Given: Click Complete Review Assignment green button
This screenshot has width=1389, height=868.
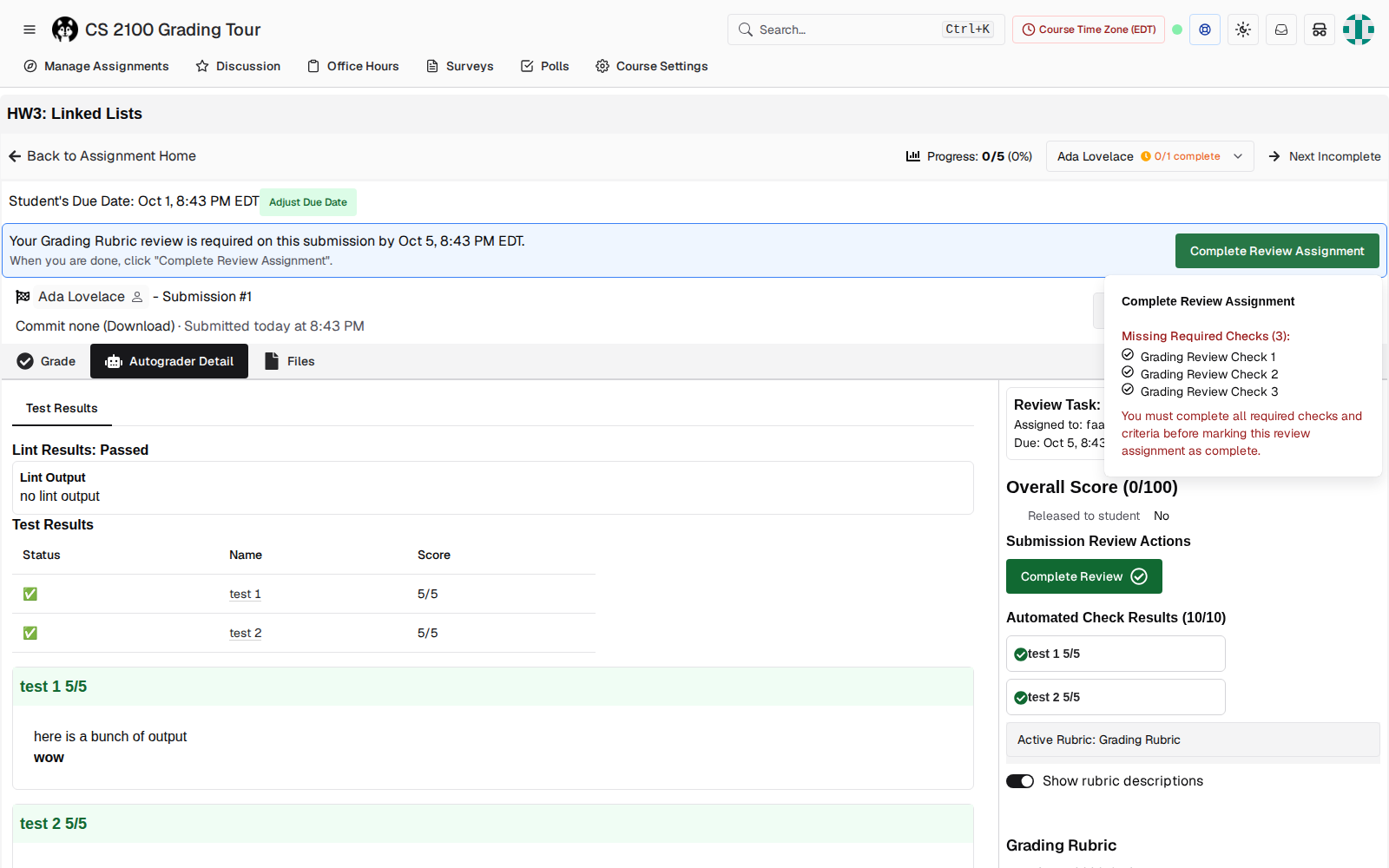Looking at the screenshot, I should pos(1277,251).
